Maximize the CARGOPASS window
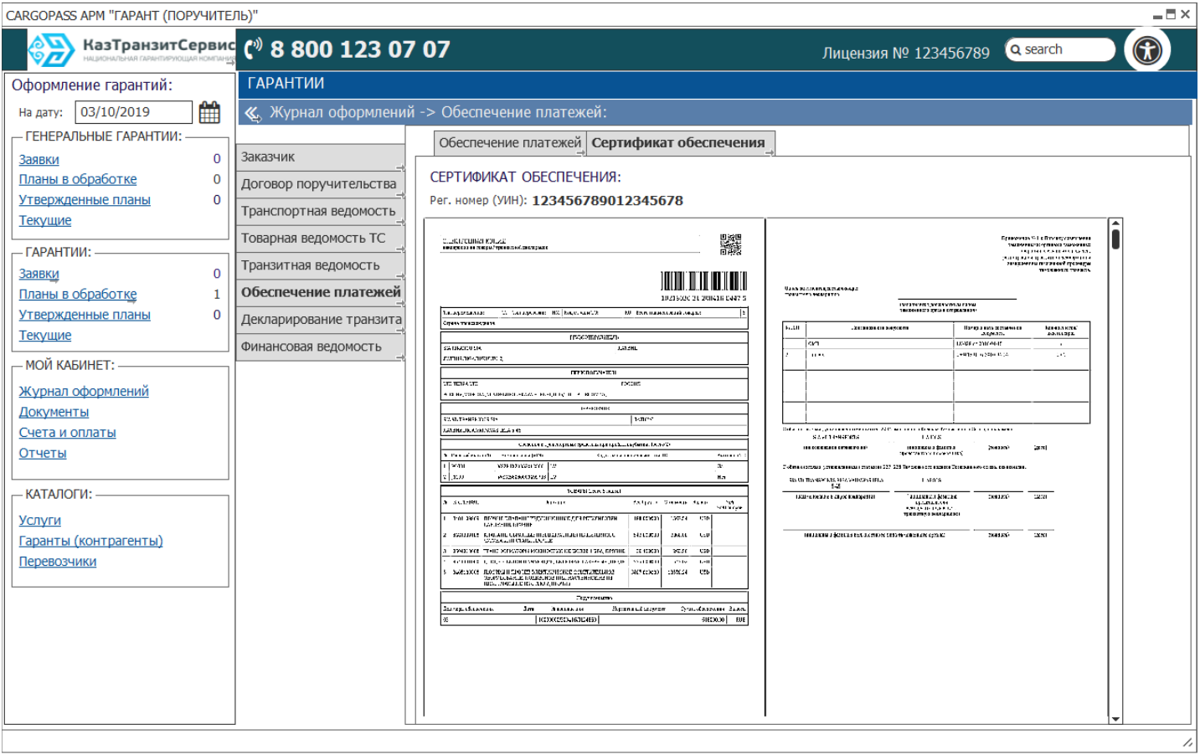 (1170, 15)
